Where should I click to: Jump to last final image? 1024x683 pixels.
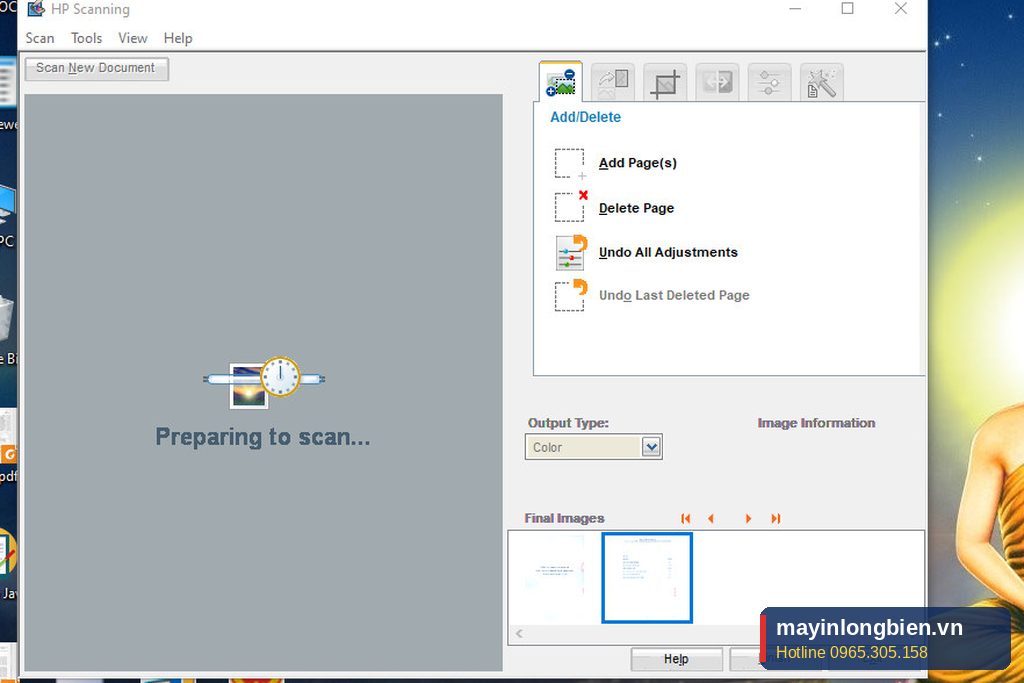coord(775,518)
